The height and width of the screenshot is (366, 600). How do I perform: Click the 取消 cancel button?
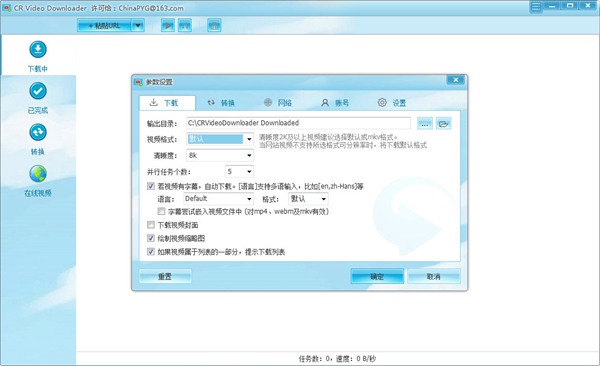coord(434,276)
